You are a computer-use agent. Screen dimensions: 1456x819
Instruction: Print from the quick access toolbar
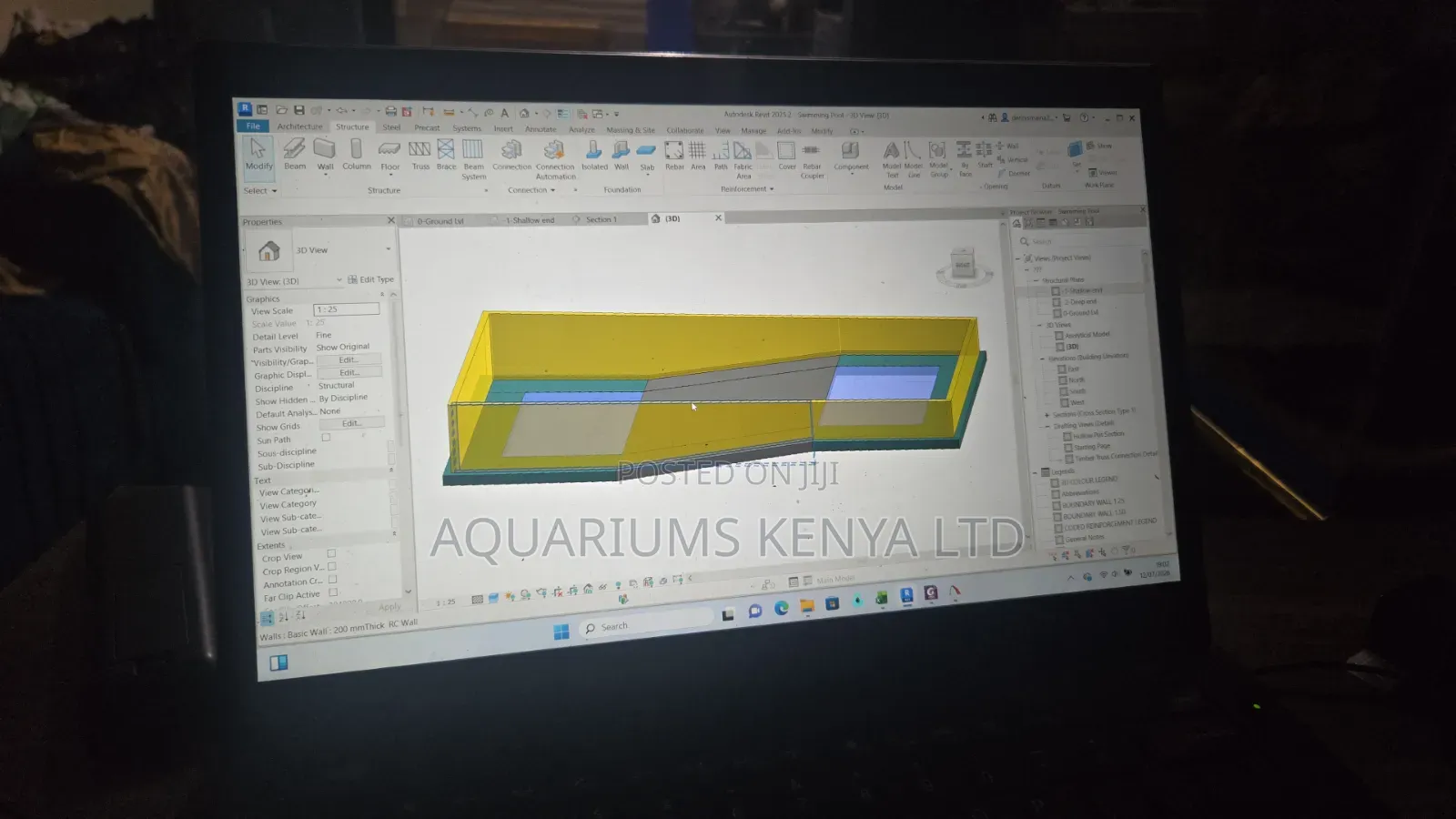point(390,111)
